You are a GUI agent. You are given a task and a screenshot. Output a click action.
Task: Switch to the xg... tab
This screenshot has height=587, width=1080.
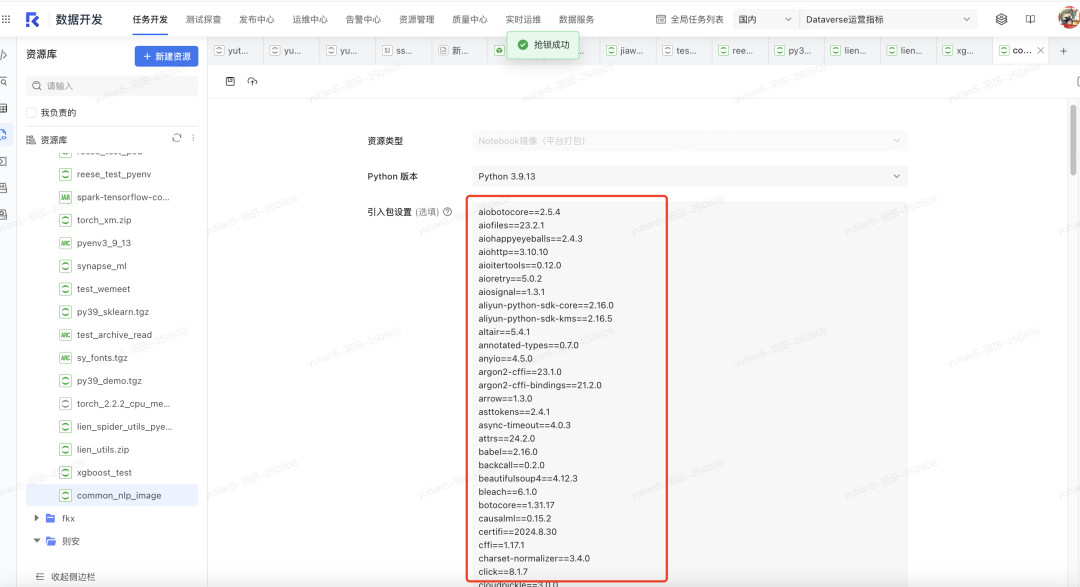963,51
